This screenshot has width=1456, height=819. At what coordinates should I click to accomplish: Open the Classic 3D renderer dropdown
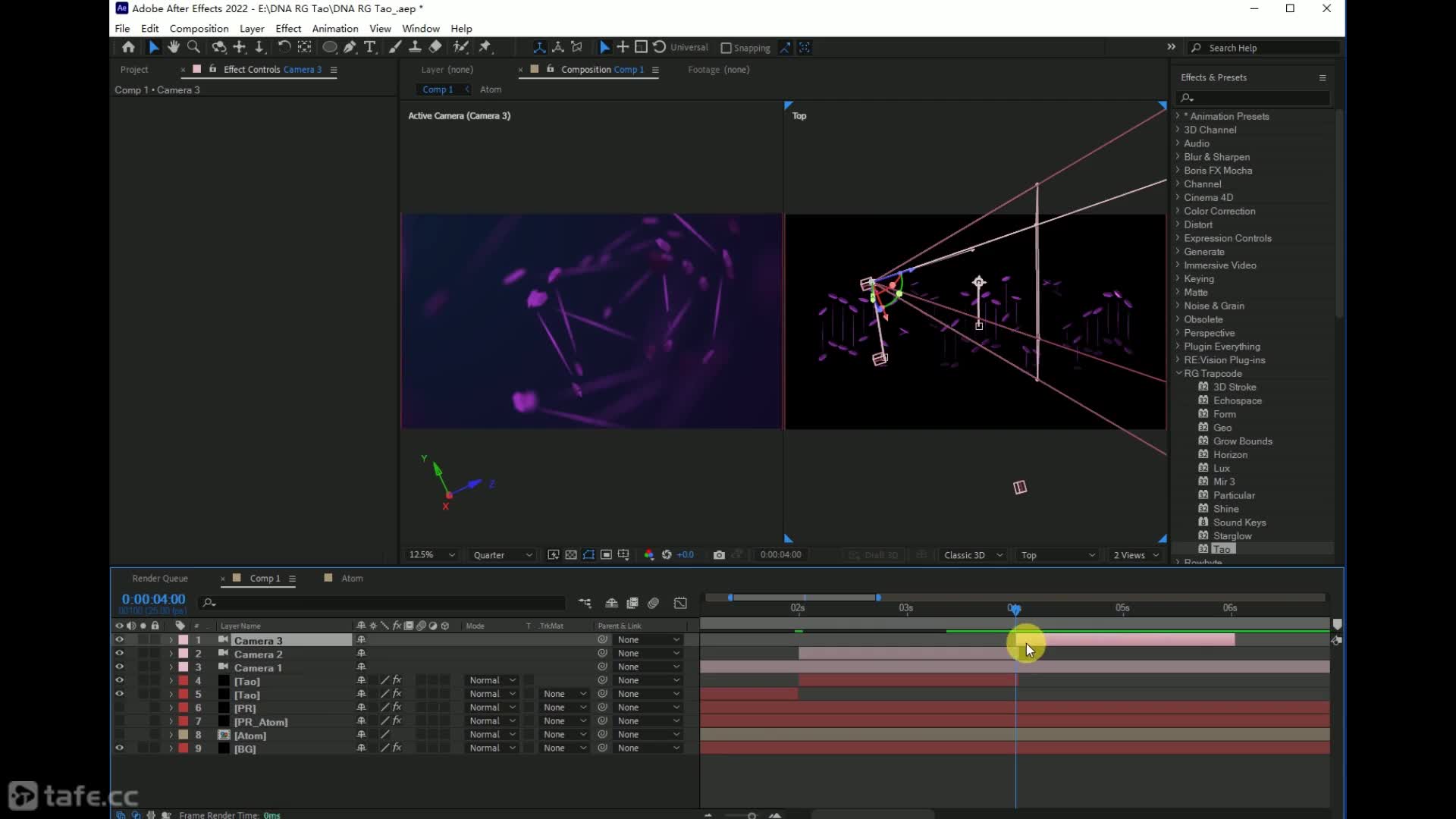(974, 555)
